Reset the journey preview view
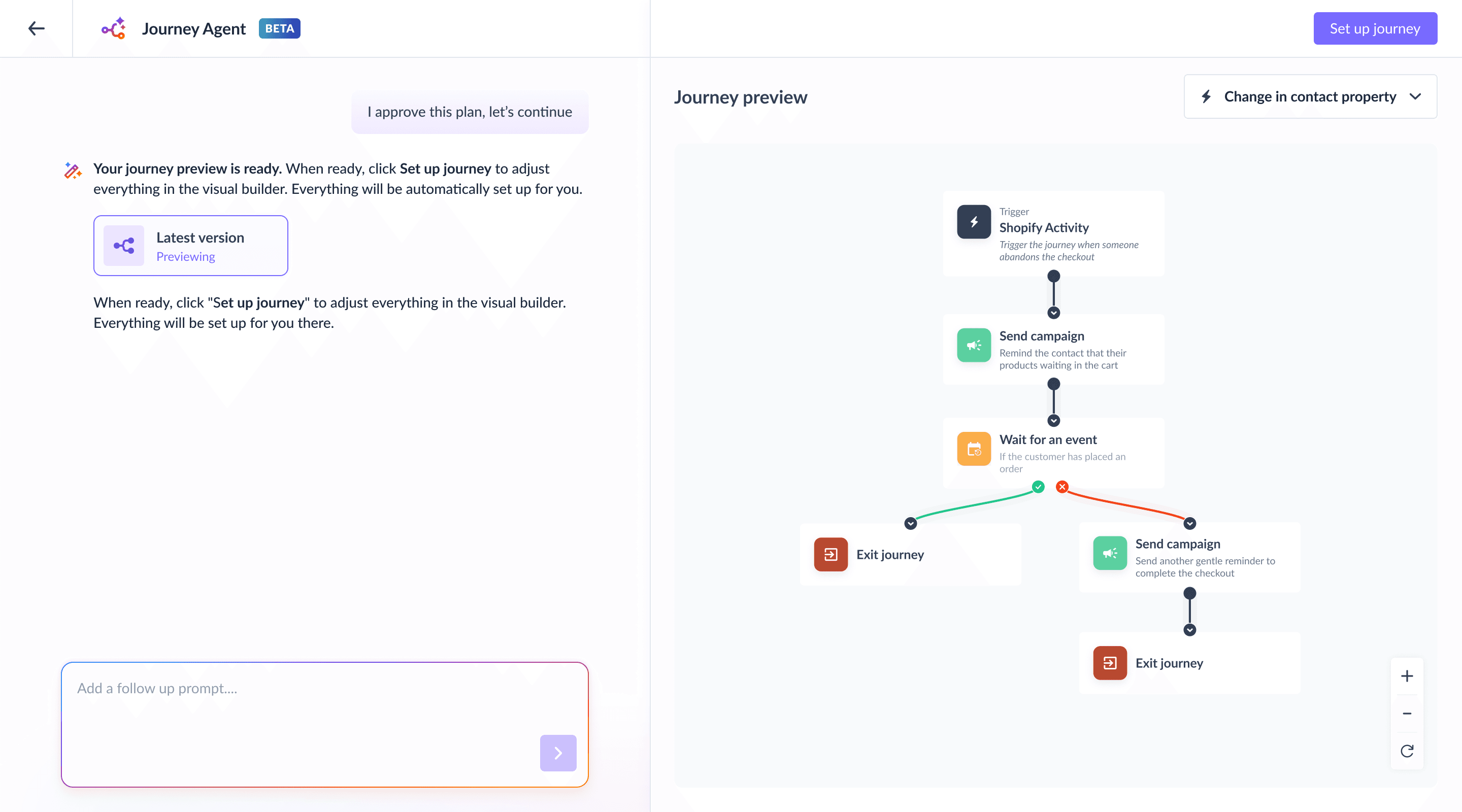Viewport: 1462px width, 812px height. 1406,751
